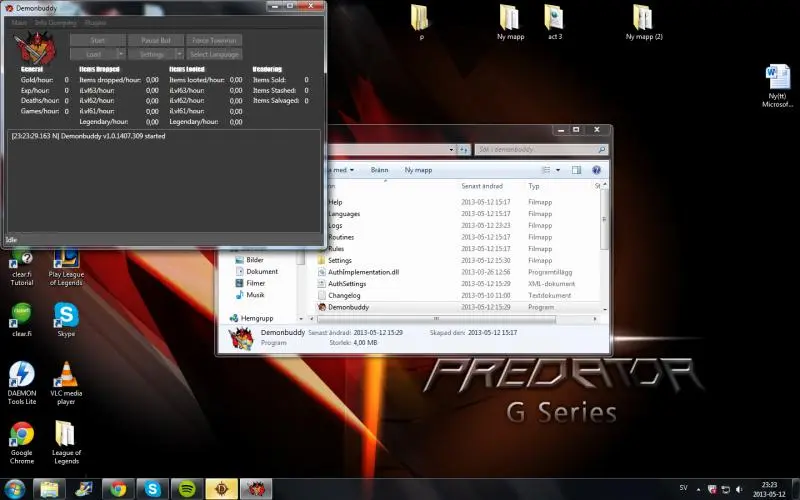Select Play League of Legends shortcut
The width and height of the screenshot is (800, 500).
pos(66,268)
